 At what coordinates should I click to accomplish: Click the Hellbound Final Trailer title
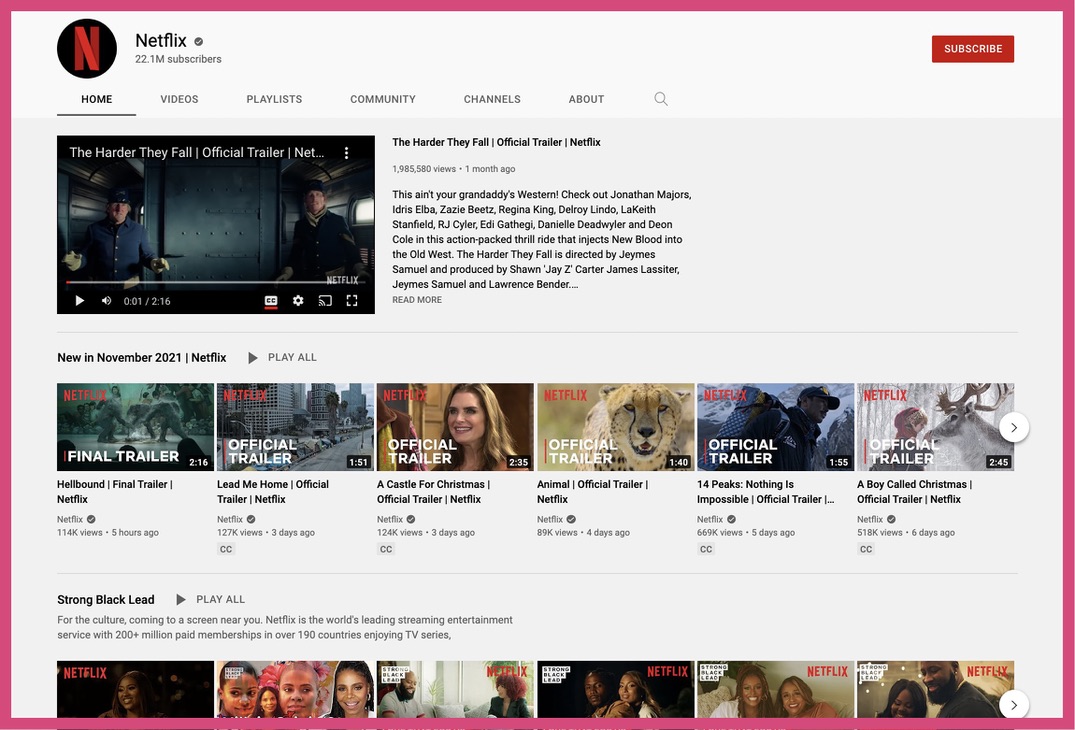pos(114,491)
